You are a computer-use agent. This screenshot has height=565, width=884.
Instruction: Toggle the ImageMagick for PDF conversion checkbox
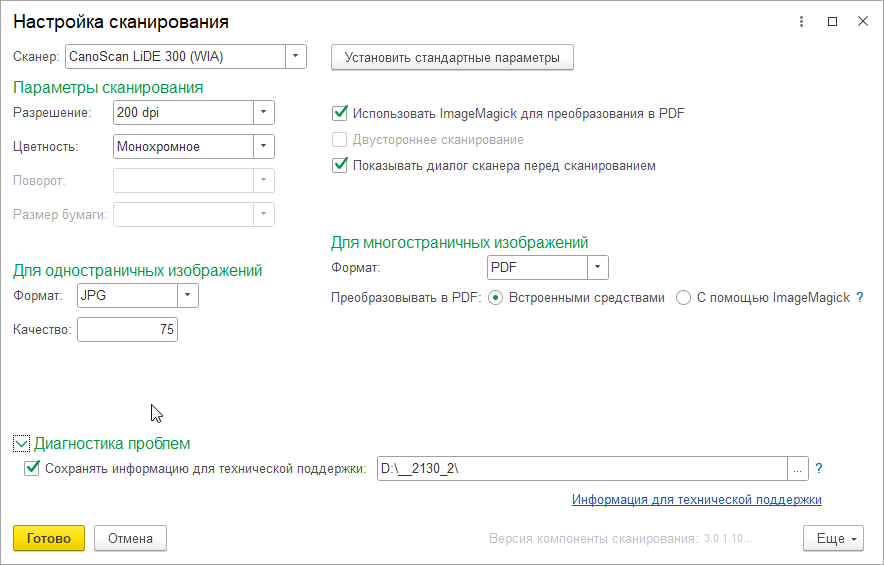340,113
